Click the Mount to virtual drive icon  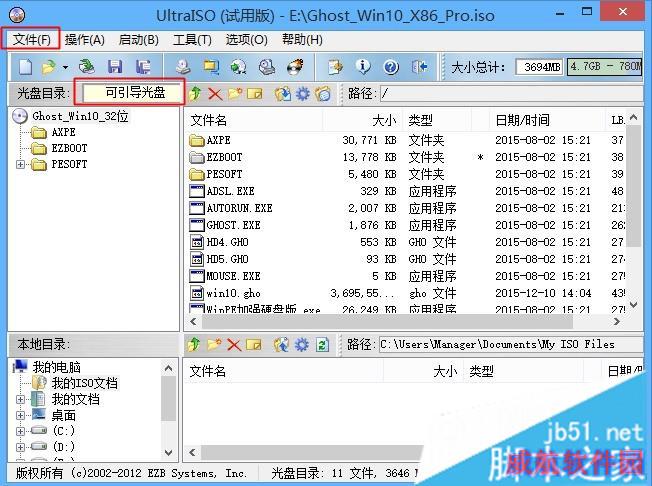tap(267, 67)
